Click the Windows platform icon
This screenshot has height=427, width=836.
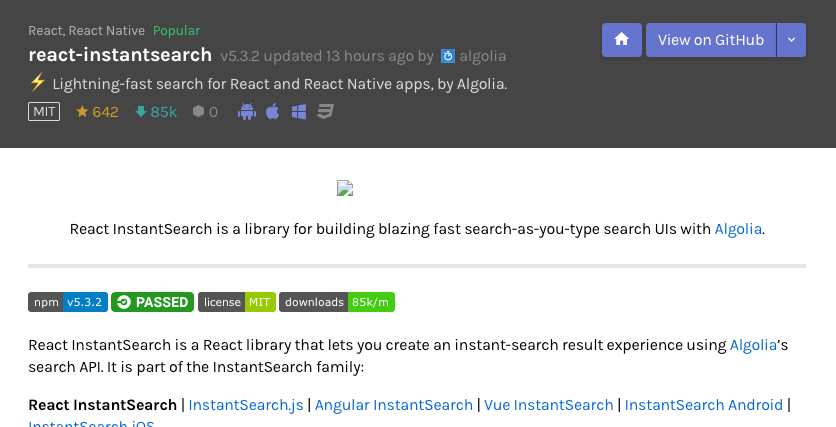pos(299,111)
